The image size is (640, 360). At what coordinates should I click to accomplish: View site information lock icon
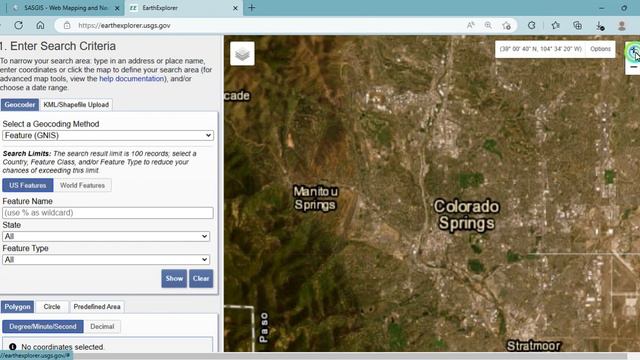tap(67, 25)
